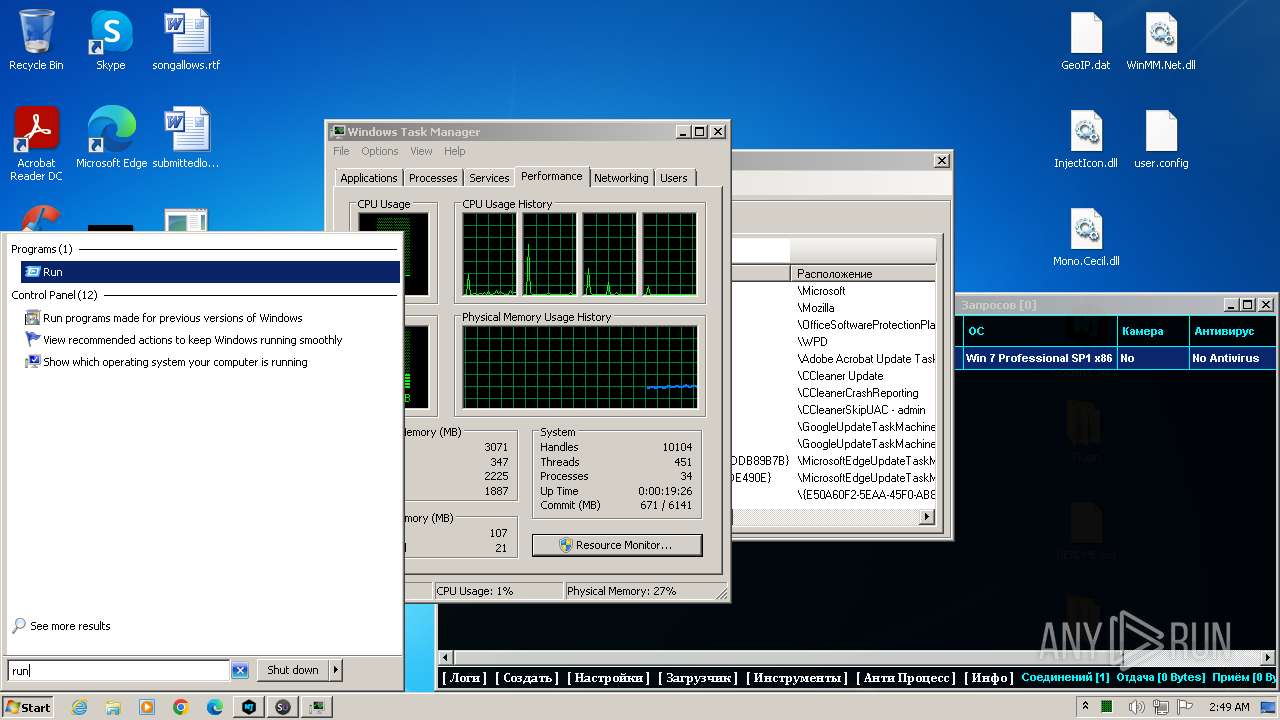Switch to Networking tab
Image resolution: width=1280 pixels, height=720 pixels.
coord(621,178)
